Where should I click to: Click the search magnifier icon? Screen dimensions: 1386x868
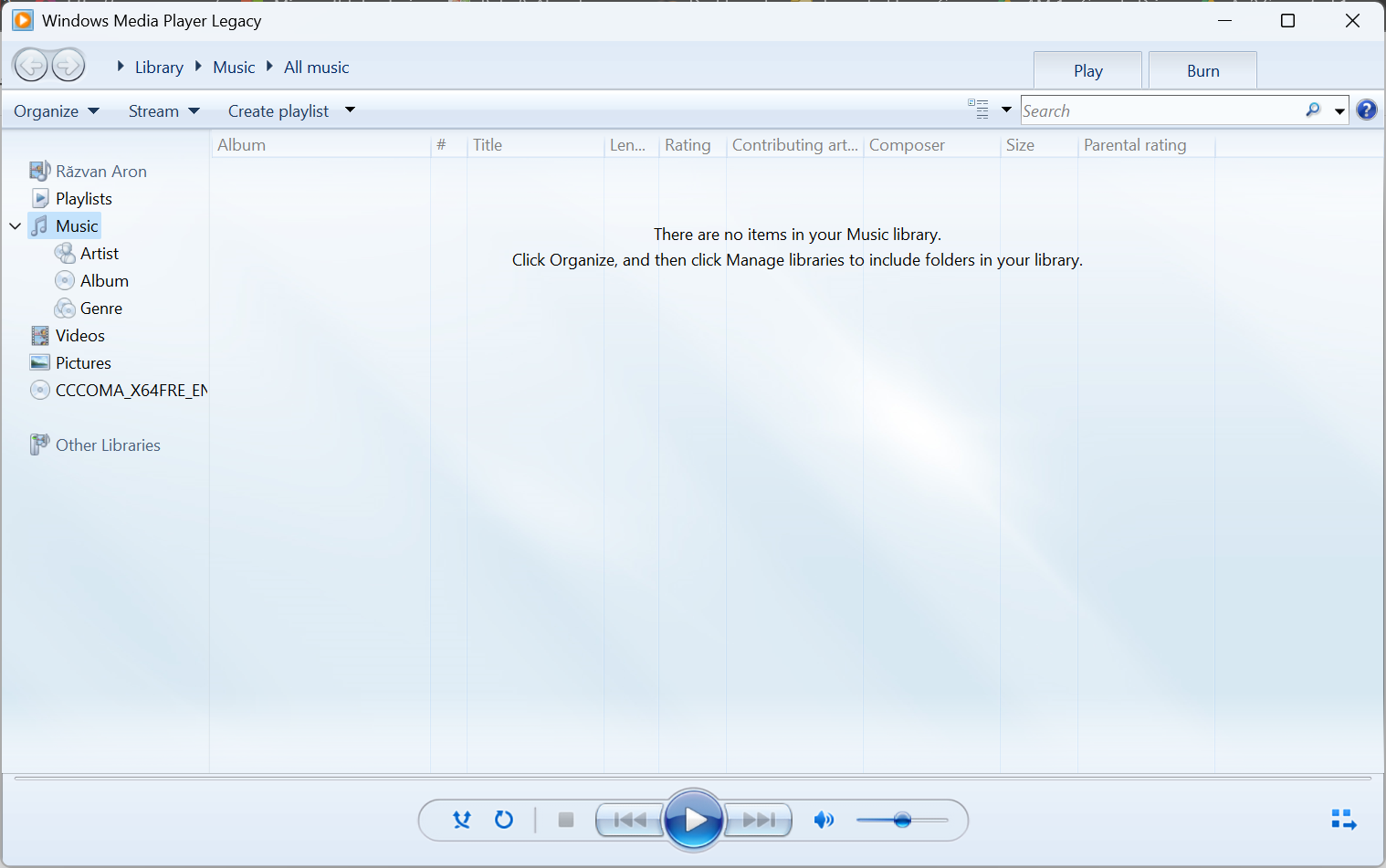click(1313, 110)
